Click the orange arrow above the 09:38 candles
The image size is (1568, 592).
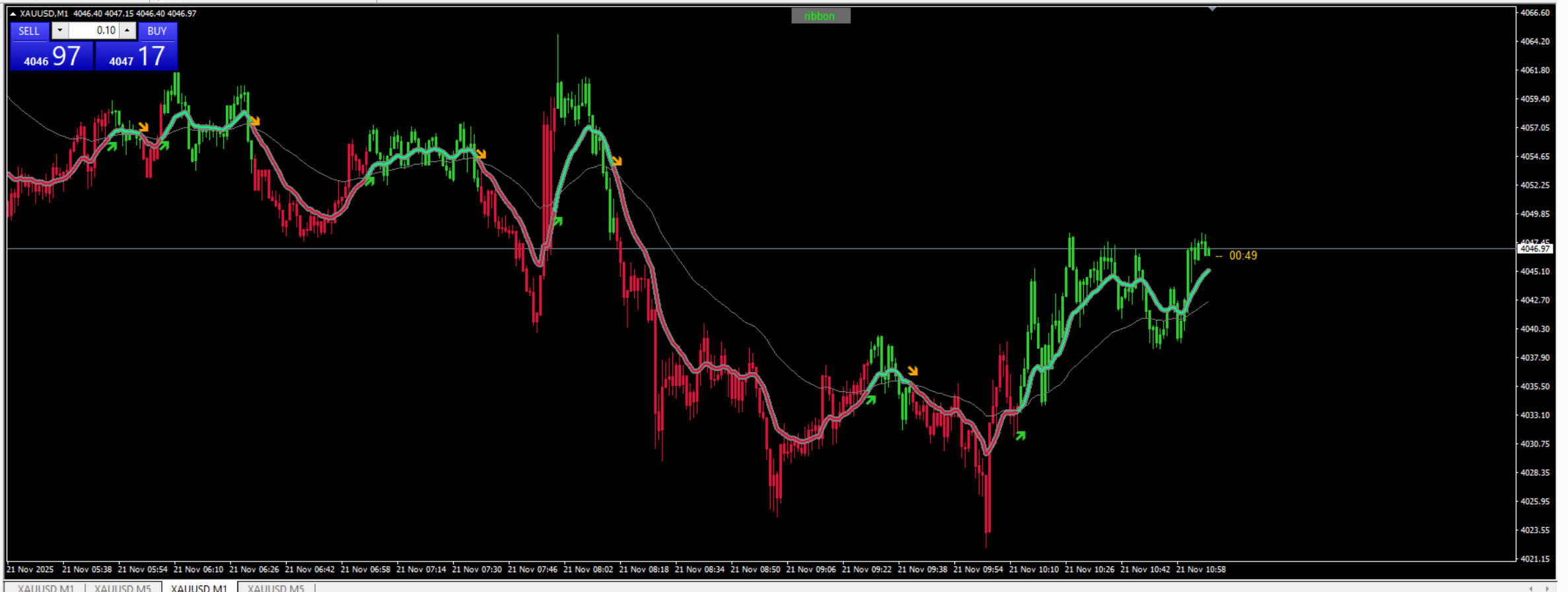coord(913,371)
